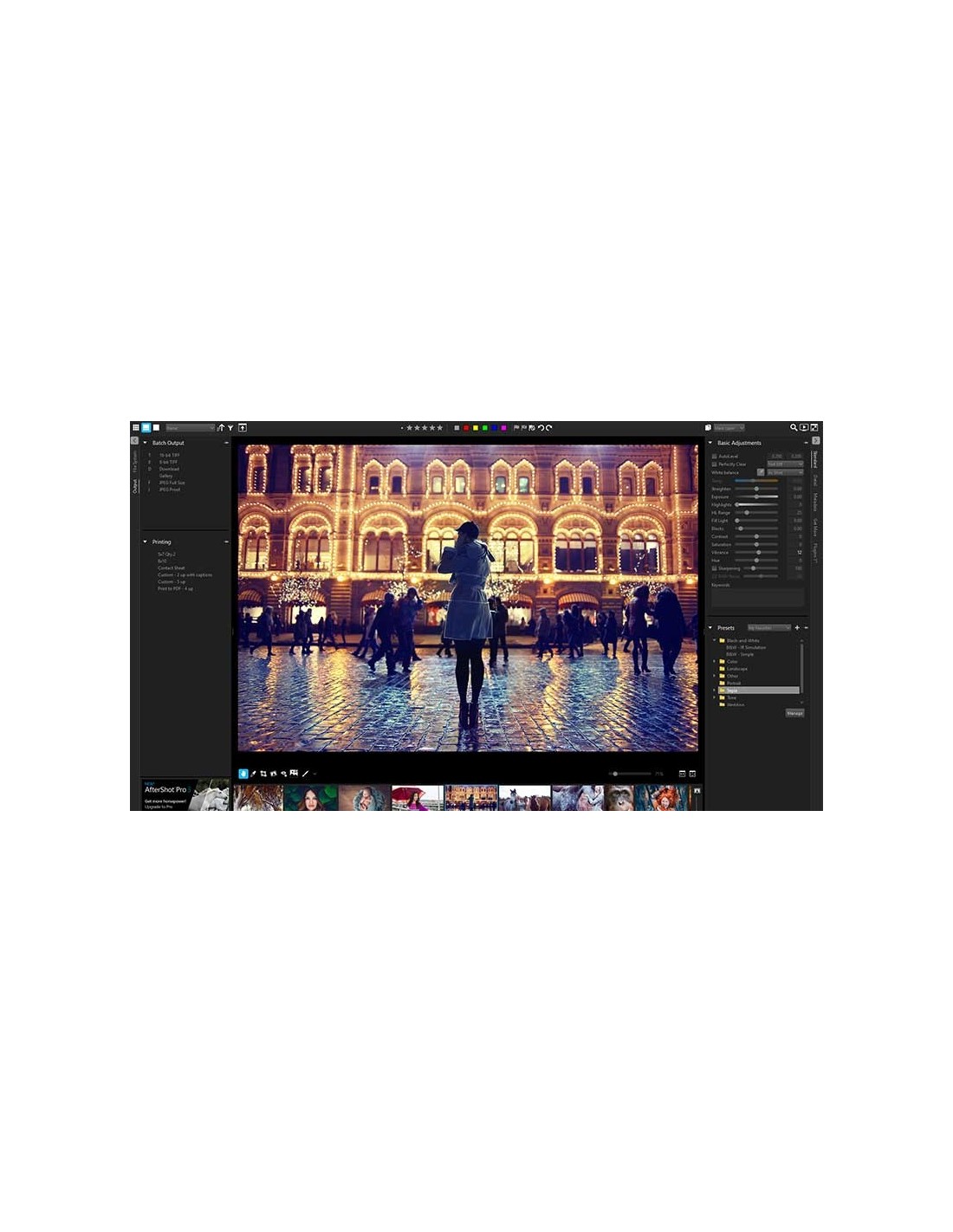The width and height of the screenshot is (953, 1232).
Task: Apply the purple color label
Action: (503, 428)
